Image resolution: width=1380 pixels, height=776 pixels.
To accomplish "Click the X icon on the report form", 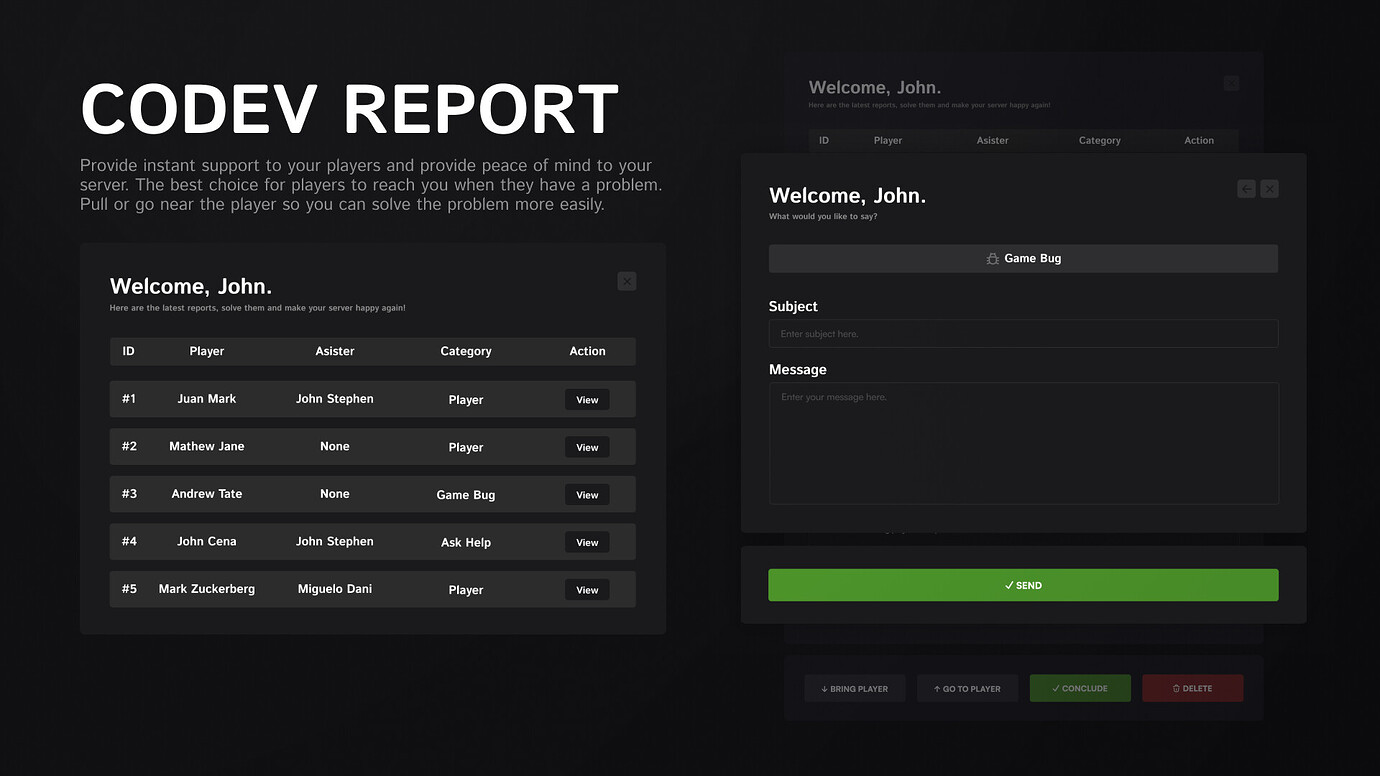I will pos(1269,188).
